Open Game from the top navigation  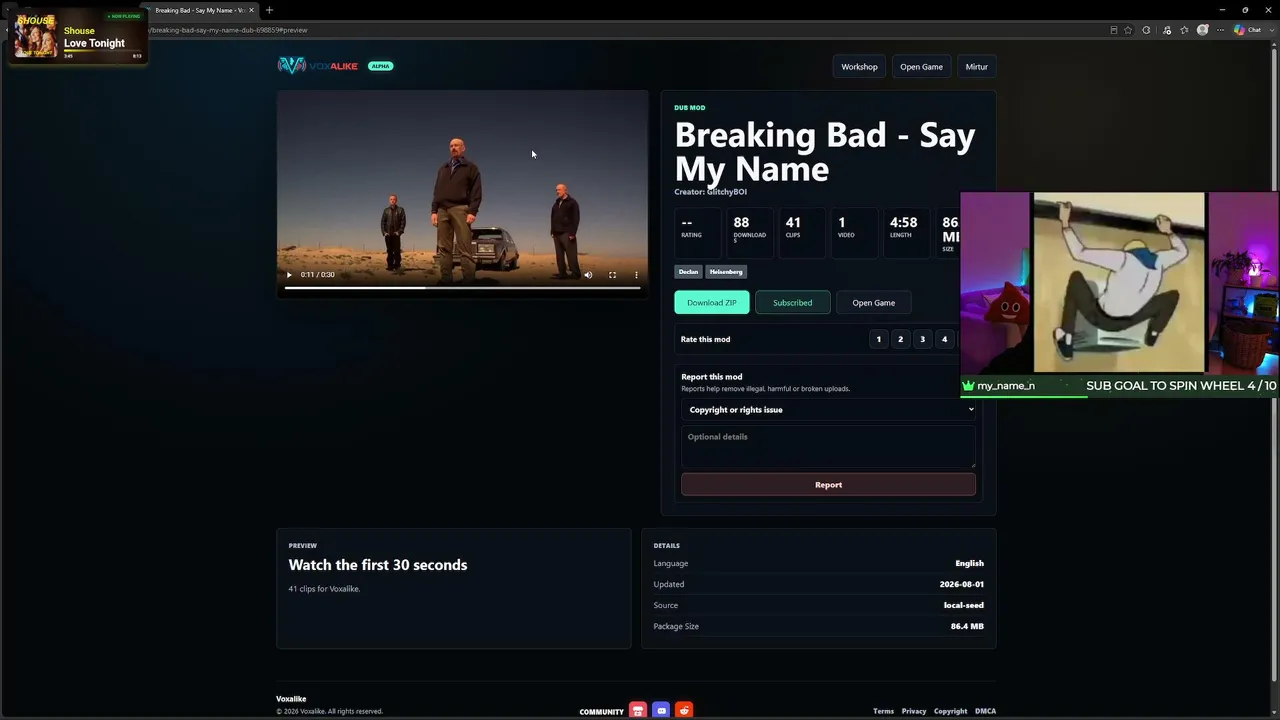(921, 67)
